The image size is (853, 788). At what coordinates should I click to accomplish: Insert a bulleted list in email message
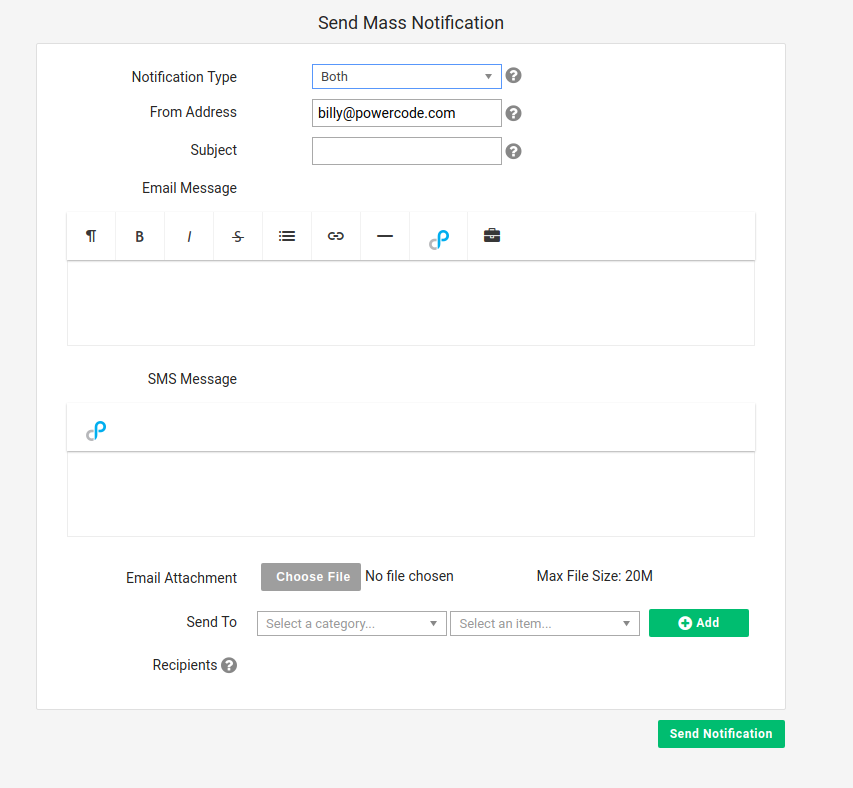[287, 236]
